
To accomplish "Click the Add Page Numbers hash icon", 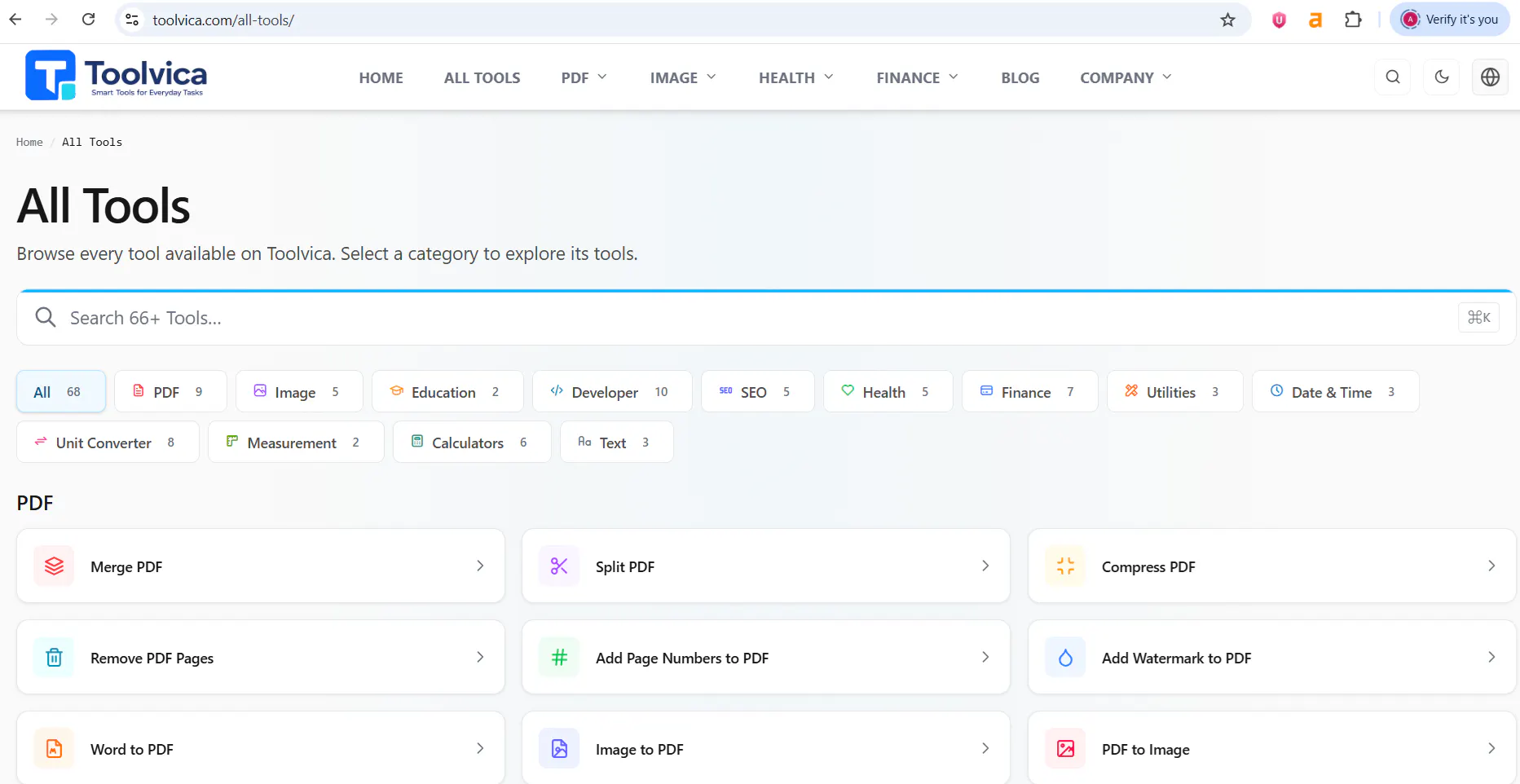I will point(559,658).
